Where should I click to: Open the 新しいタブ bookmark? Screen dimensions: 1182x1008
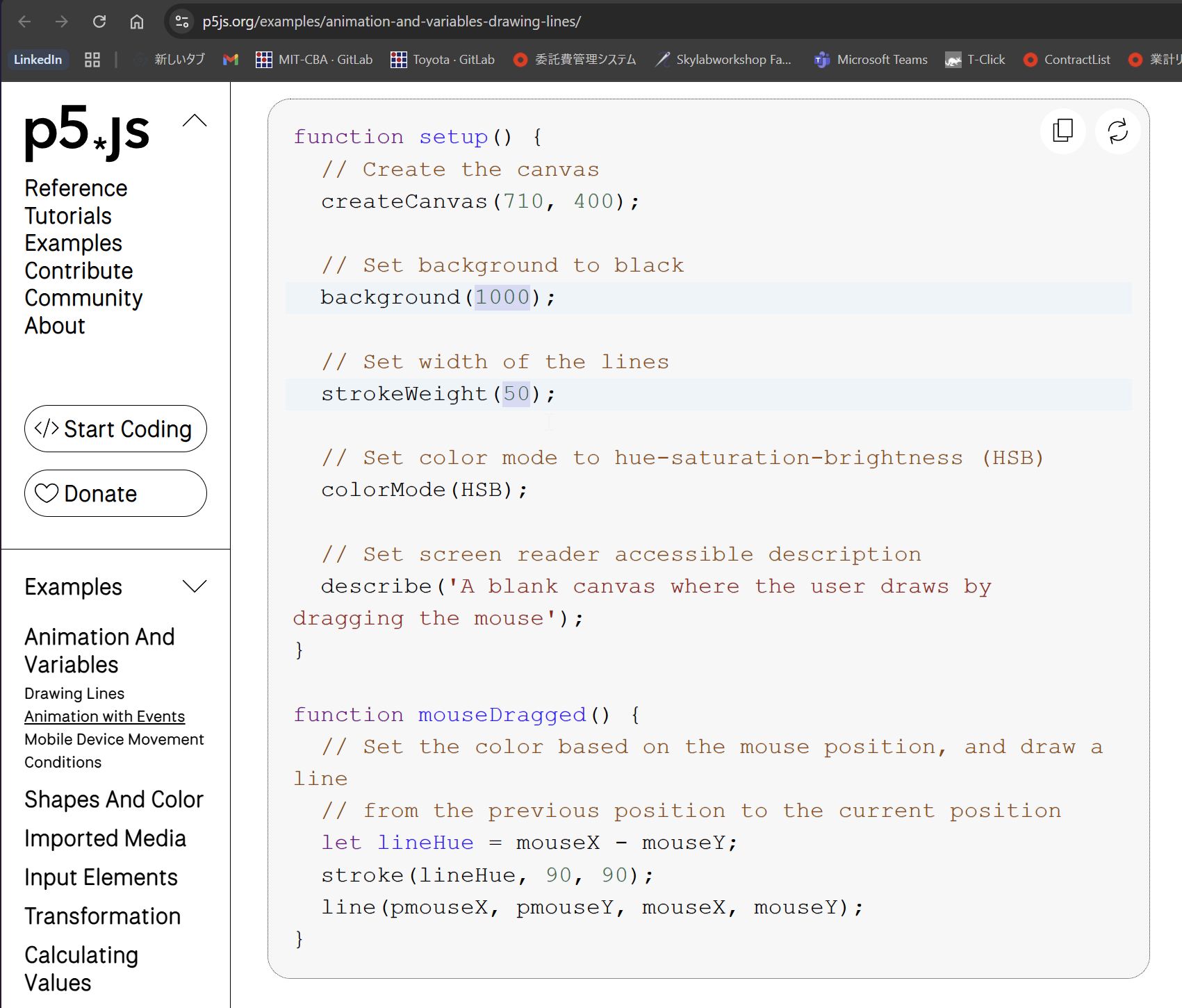(169, 60)
